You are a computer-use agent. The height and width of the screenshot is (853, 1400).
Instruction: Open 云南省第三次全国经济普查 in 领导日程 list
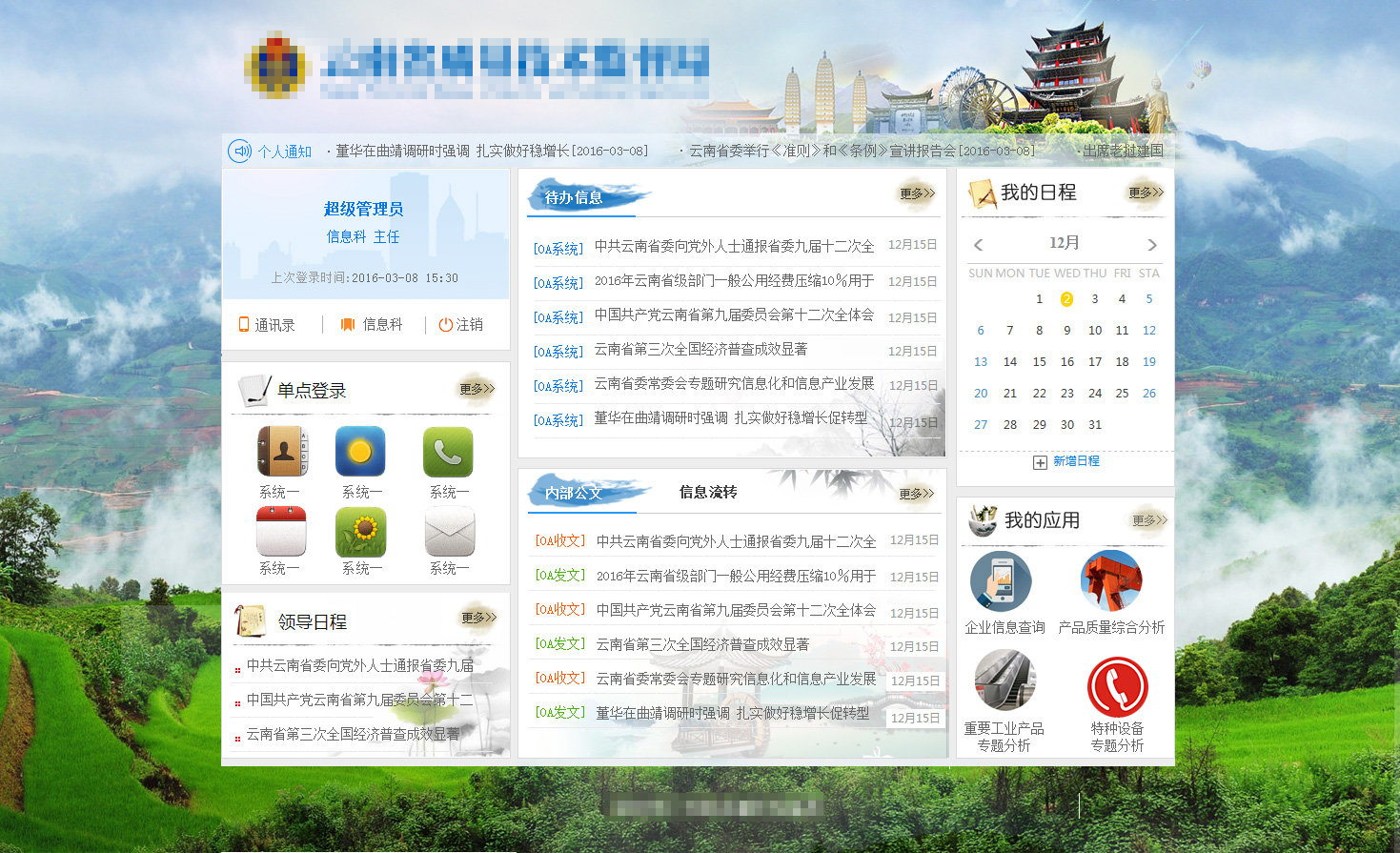pos(353,734)
